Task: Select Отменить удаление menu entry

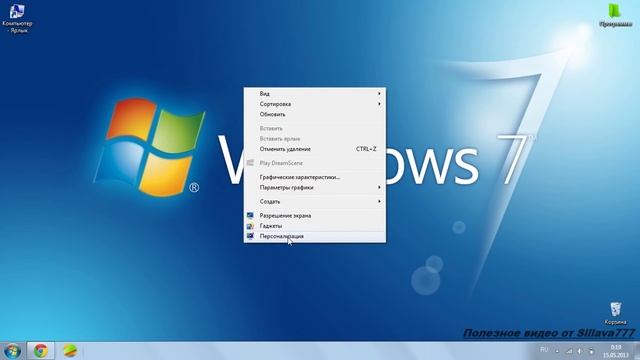Action: [315, 149]
